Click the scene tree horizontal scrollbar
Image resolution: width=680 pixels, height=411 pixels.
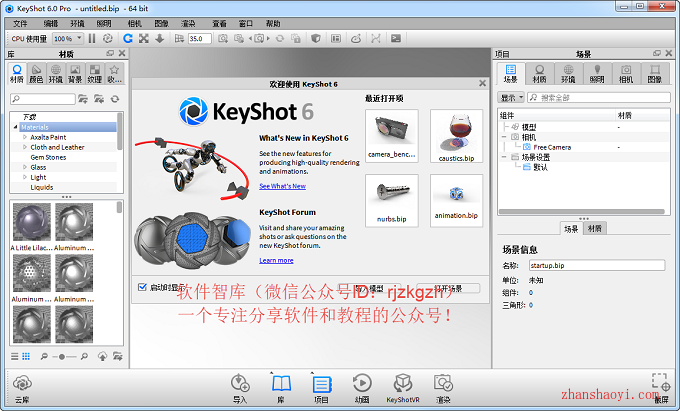582,212
